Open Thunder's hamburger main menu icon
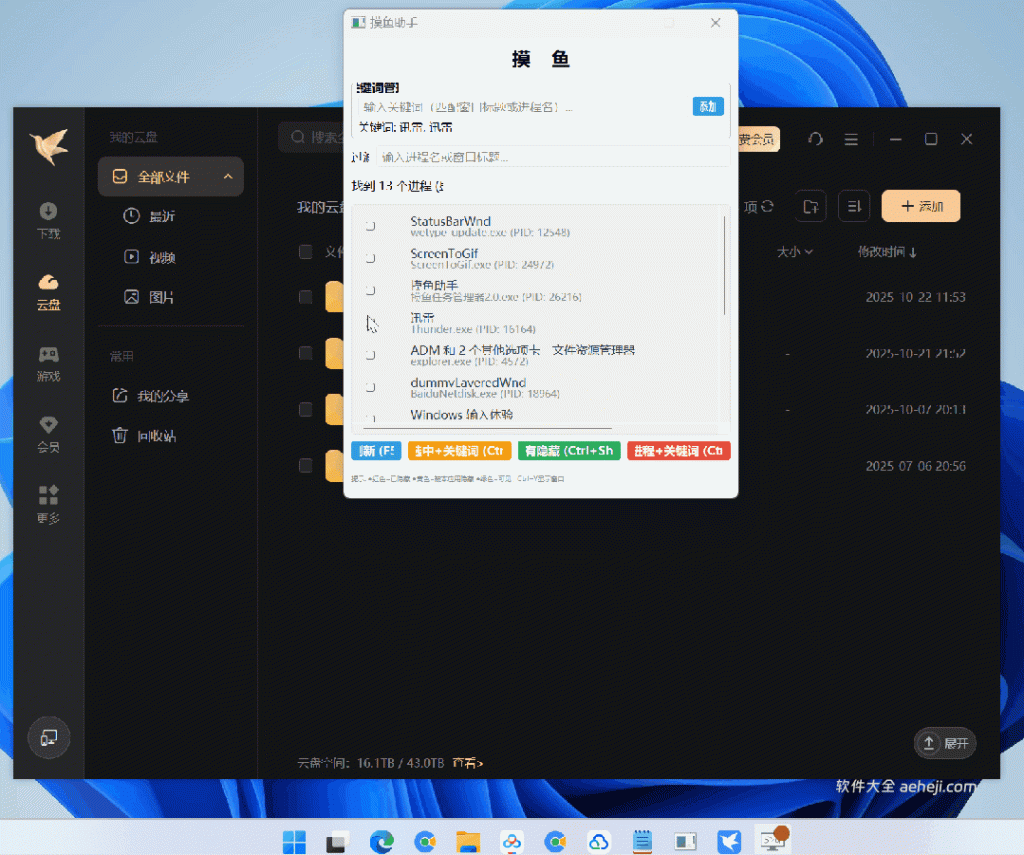The width and height of the screenshot is (1024, 855). click(852, 140)
